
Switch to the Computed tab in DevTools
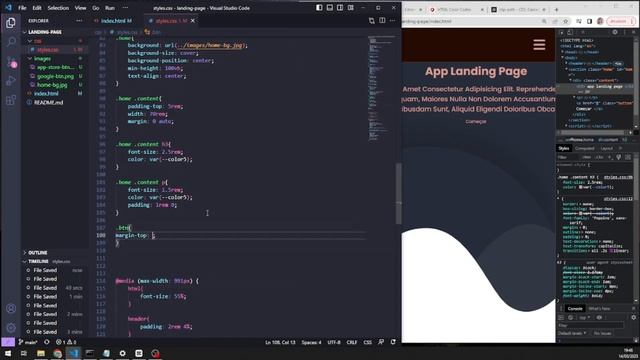pyautogui.click(x=584, y=148)
